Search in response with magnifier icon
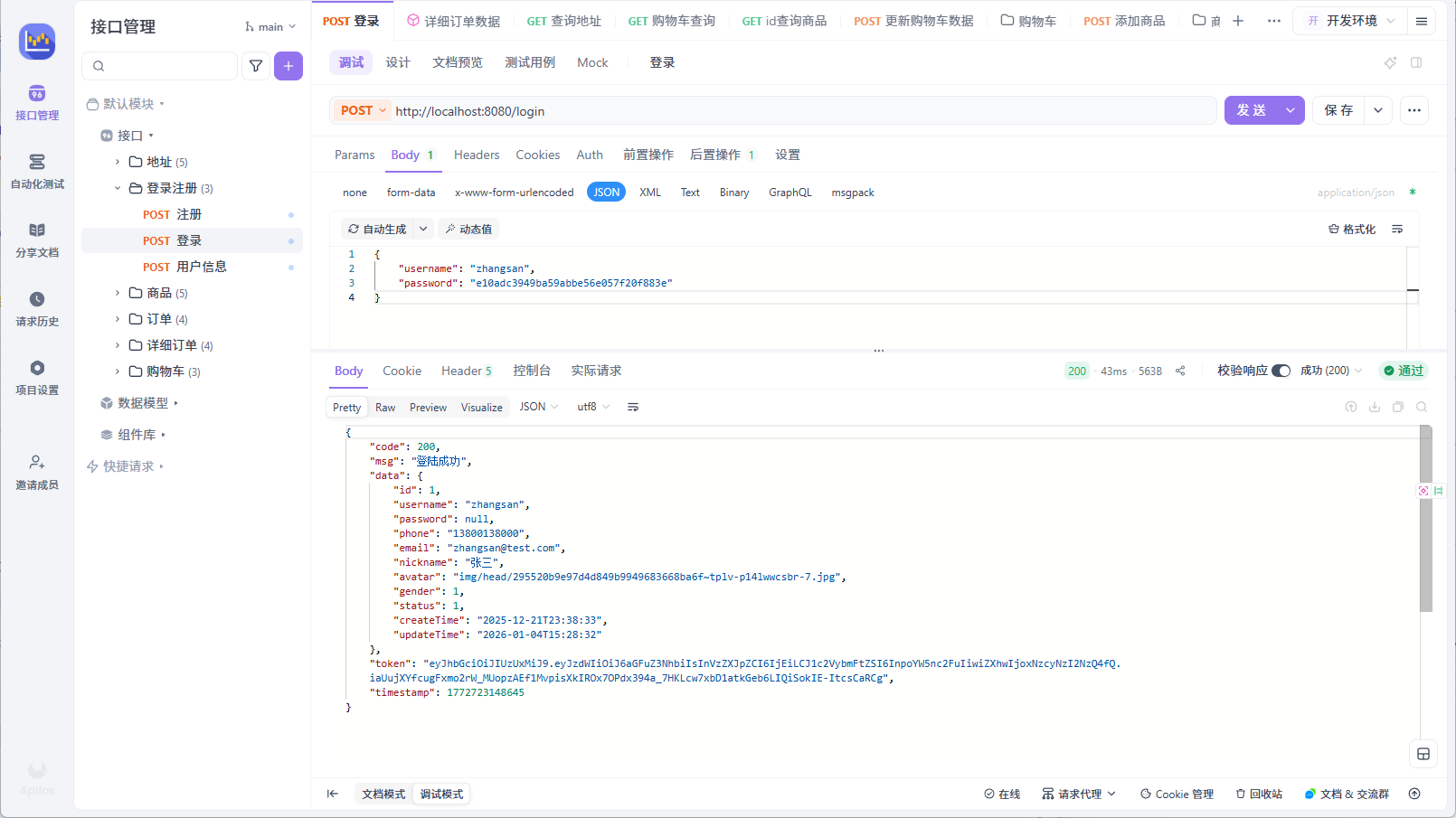 [1422, 408]
